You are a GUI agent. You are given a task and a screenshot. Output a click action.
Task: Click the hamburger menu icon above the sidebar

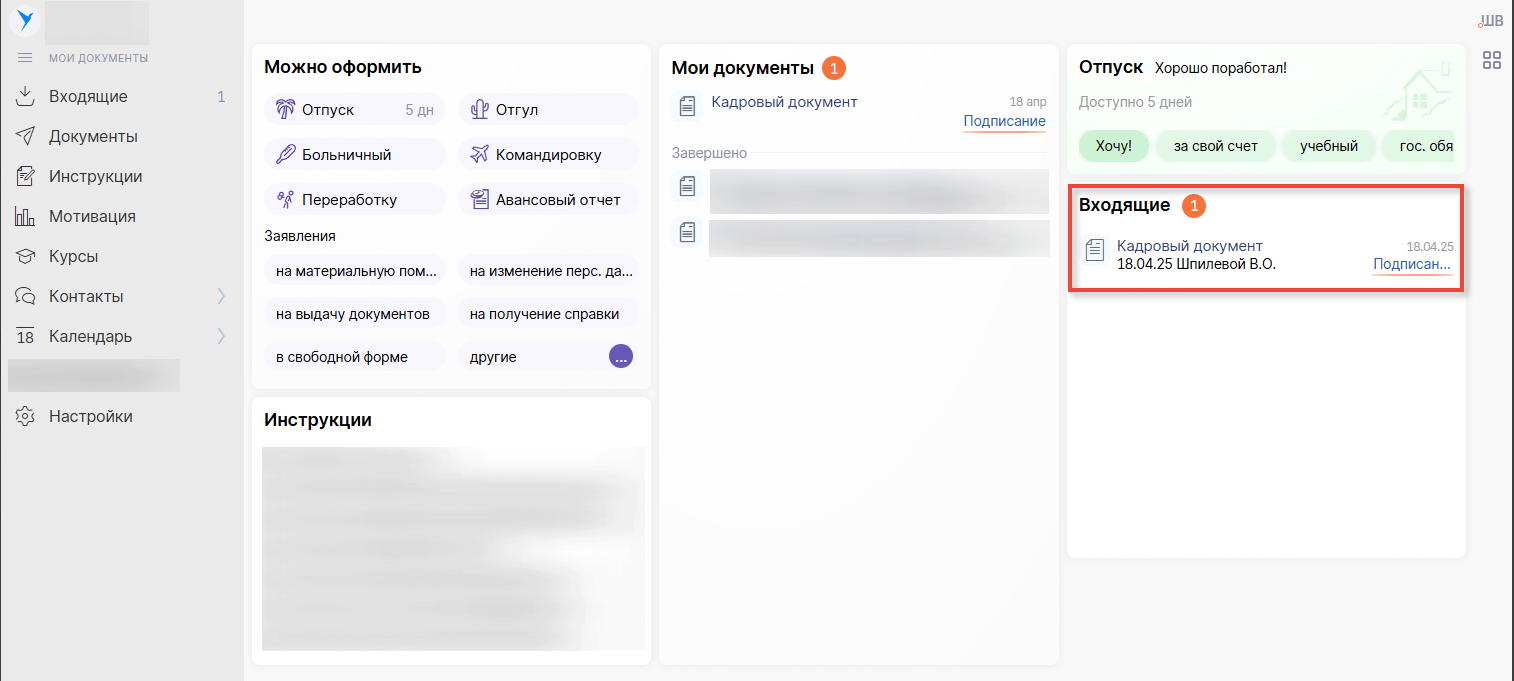(26, 58)
